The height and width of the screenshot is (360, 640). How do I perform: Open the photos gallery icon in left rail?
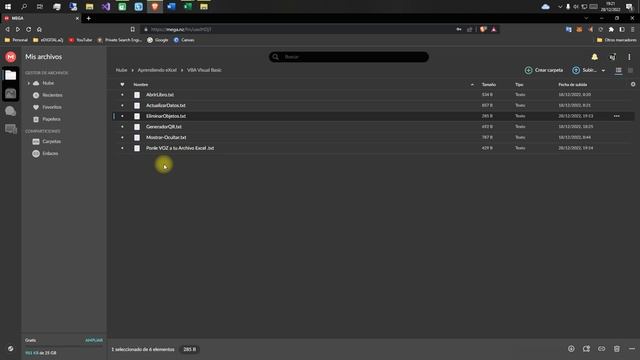click(11, 93)
